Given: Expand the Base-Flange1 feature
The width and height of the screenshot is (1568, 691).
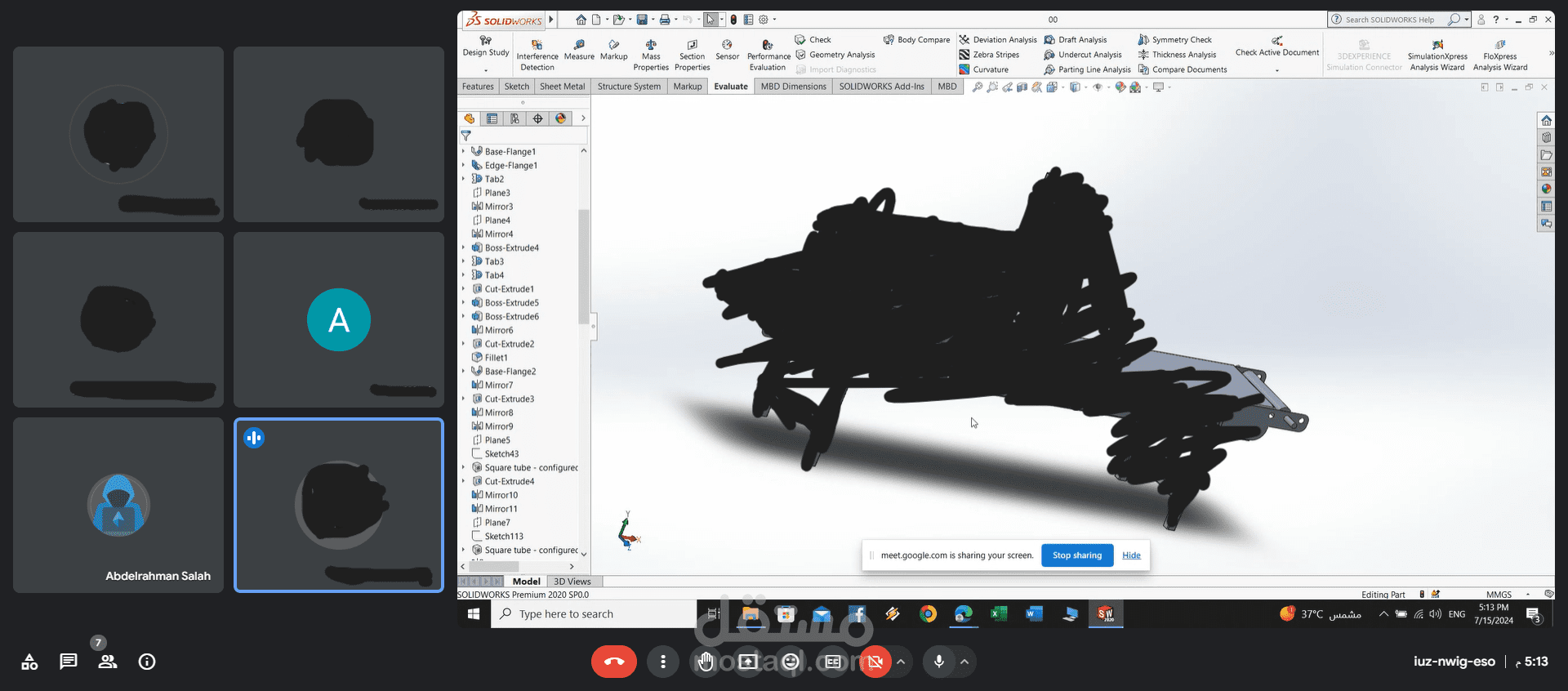Looking at the screenshot, I should point(463,151).
